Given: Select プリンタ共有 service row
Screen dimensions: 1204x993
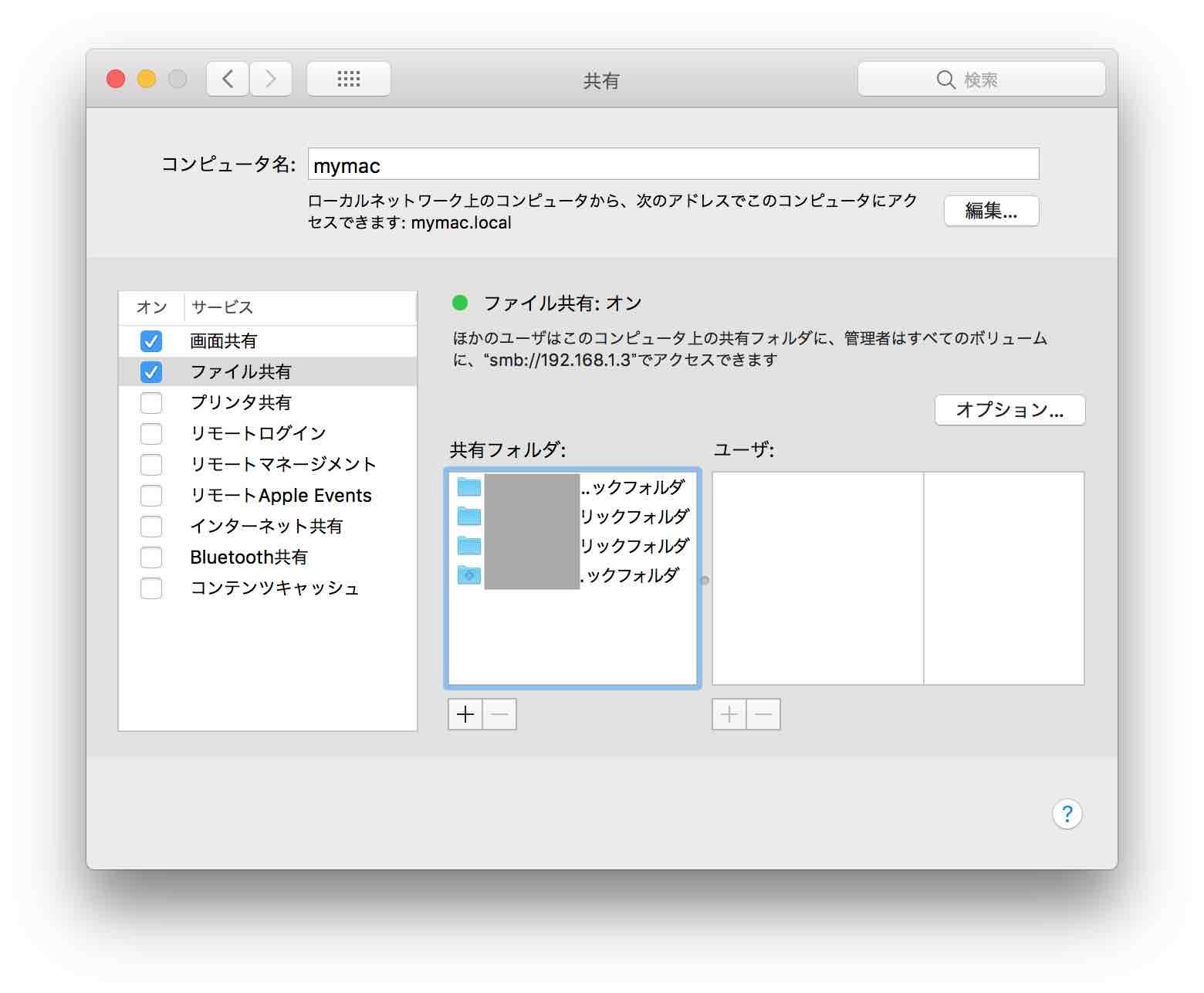Looking at the screenshot, I should click(x=268, y=402).
